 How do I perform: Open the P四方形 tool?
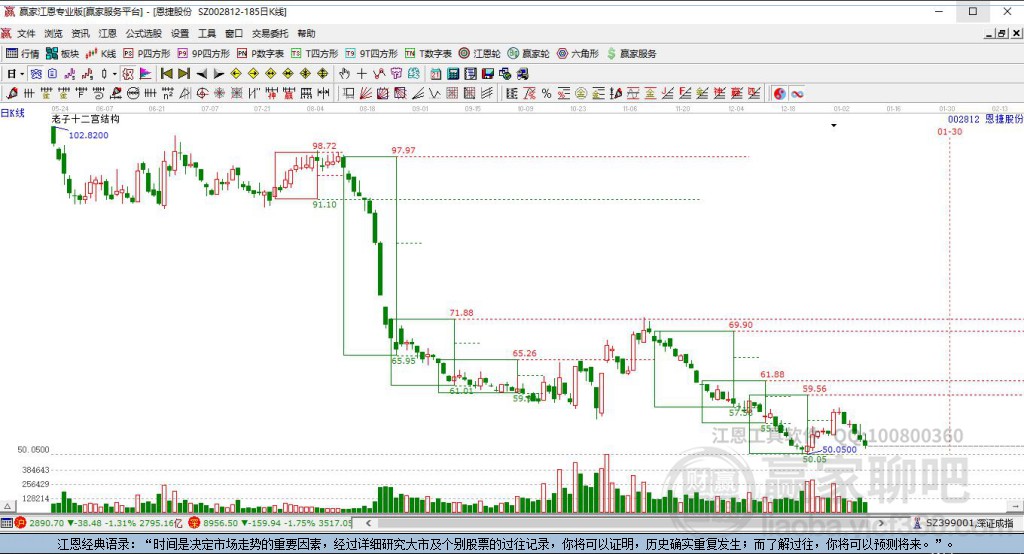(147, 54)
